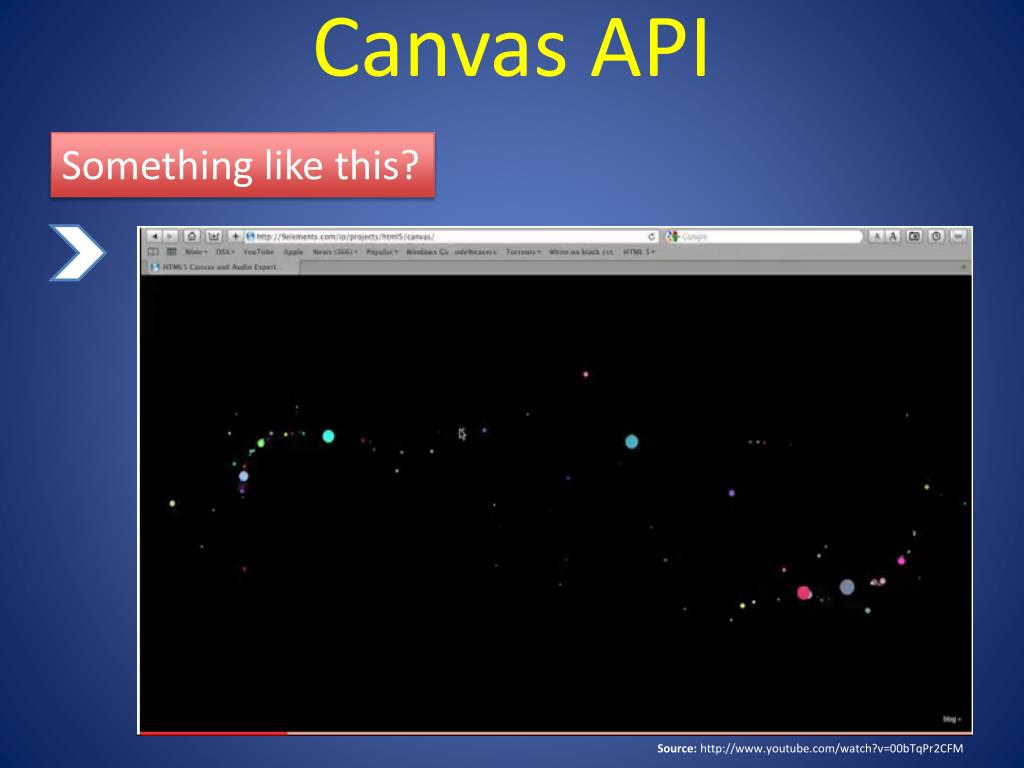Click the rightmost toolbar button
This screenshot has height=768, width=1024.
[958, 236]
